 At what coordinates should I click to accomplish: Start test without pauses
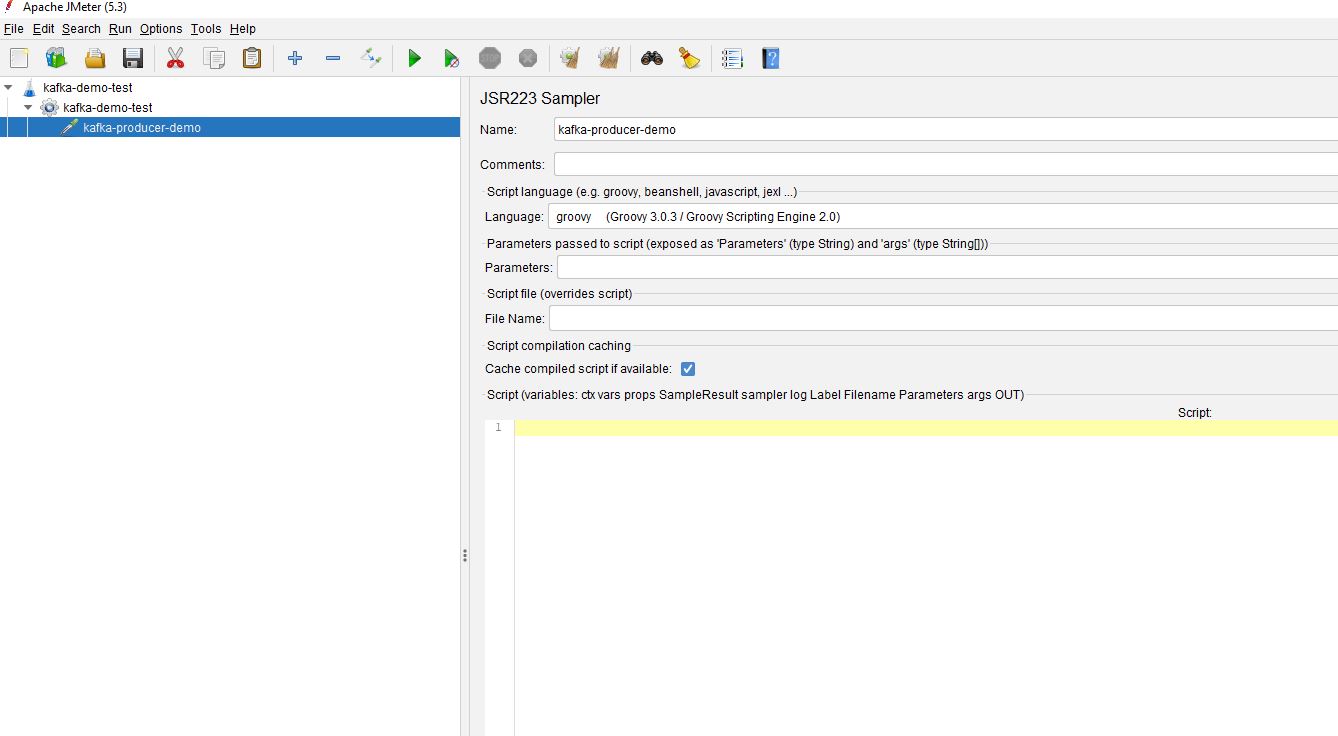coord(451,58)
